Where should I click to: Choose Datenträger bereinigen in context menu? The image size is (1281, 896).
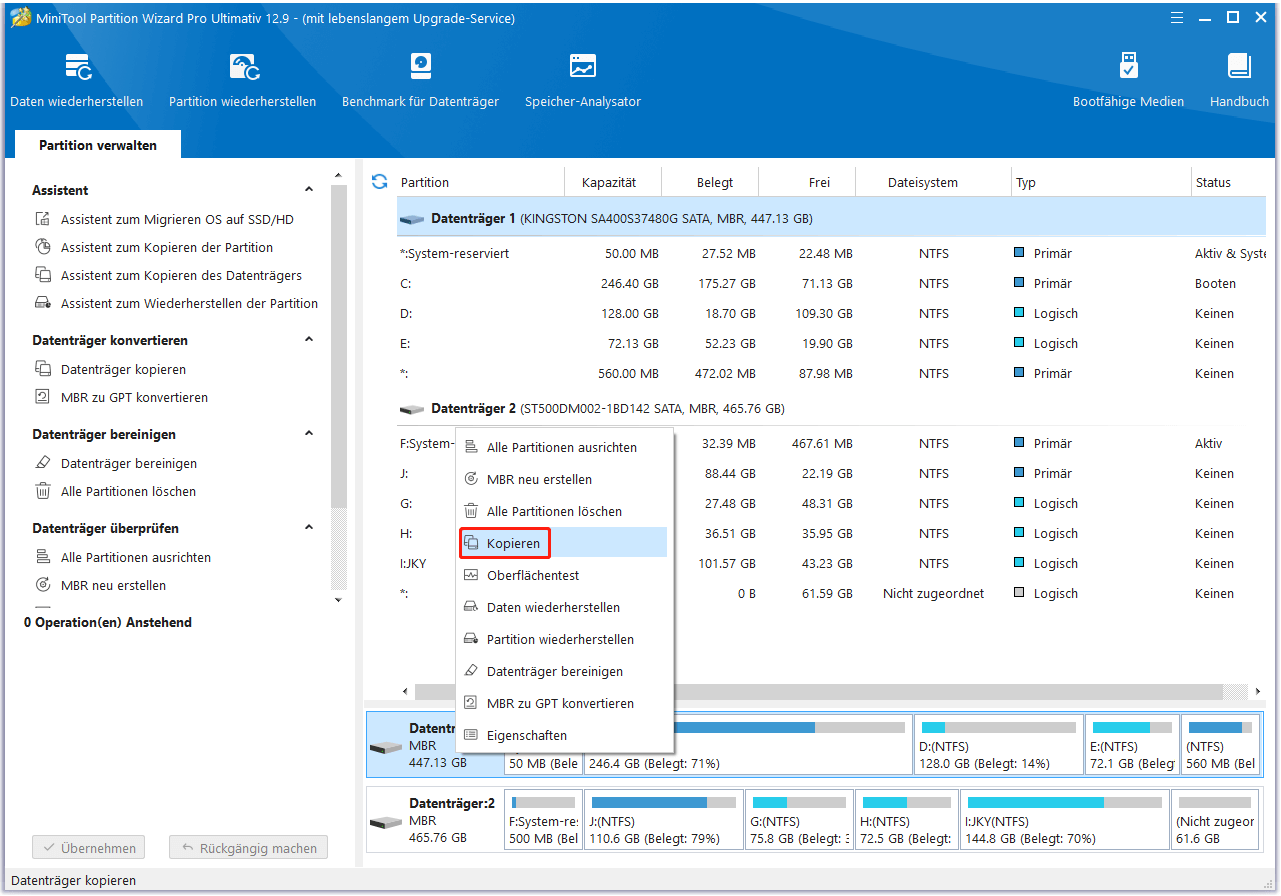[x=563, y=671]
